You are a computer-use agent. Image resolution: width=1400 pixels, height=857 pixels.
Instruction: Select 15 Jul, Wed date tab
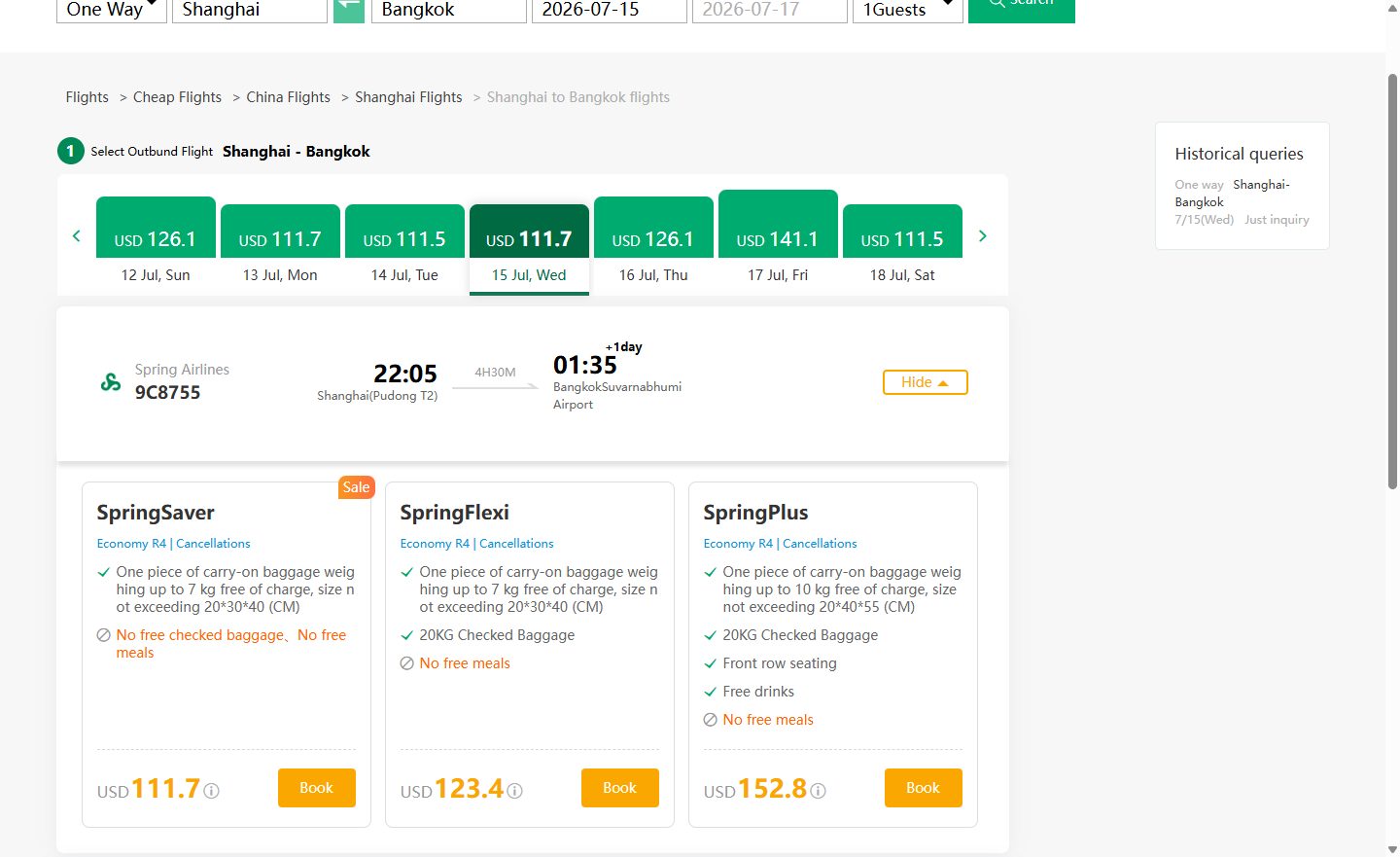(x=529, y=248)
